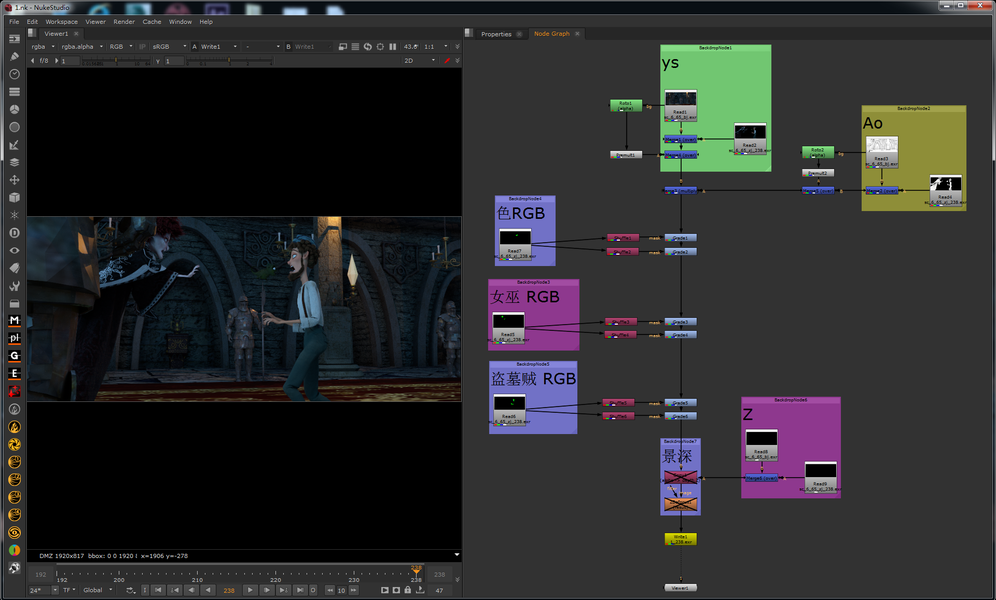Image resolution: width=996 pixels, height=600 pixels.
Task: Open the Draw nodes toolbar menu
Action: coord(14,56)
